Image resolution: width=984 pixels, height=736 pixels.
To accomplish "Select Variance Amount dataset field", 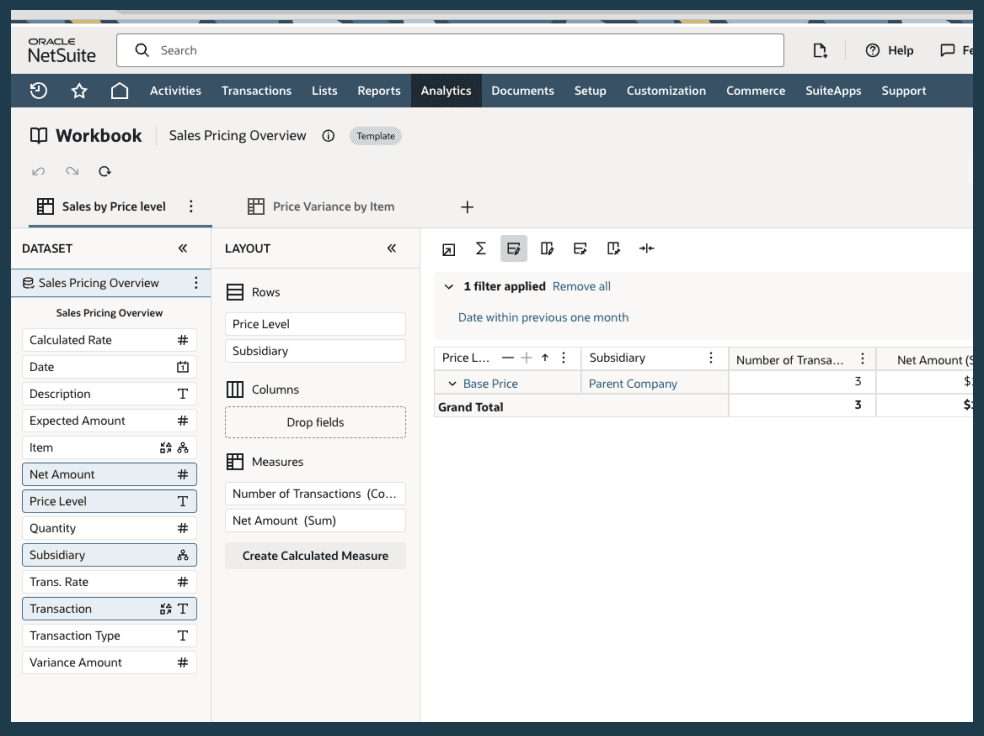I will (x=109, y=663).
